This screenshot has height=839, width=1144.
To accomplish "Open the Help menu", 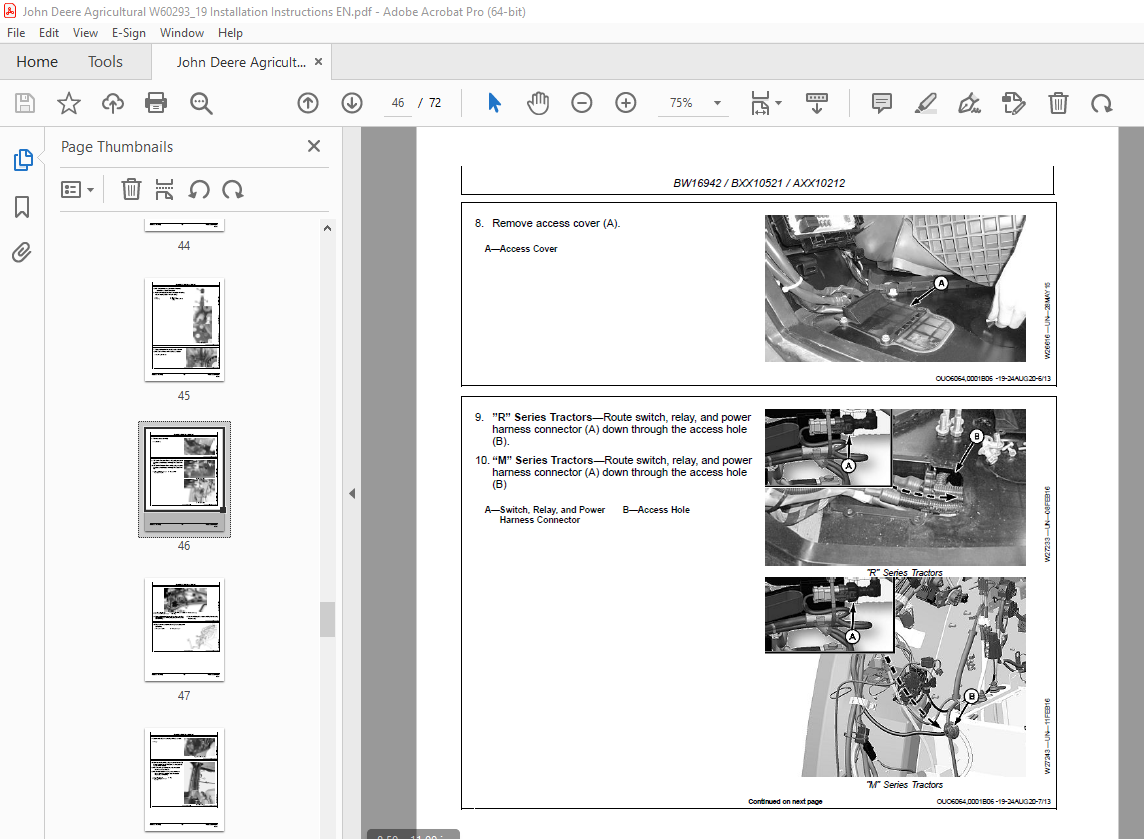I will pyautogui.click(x=230, y=33).
